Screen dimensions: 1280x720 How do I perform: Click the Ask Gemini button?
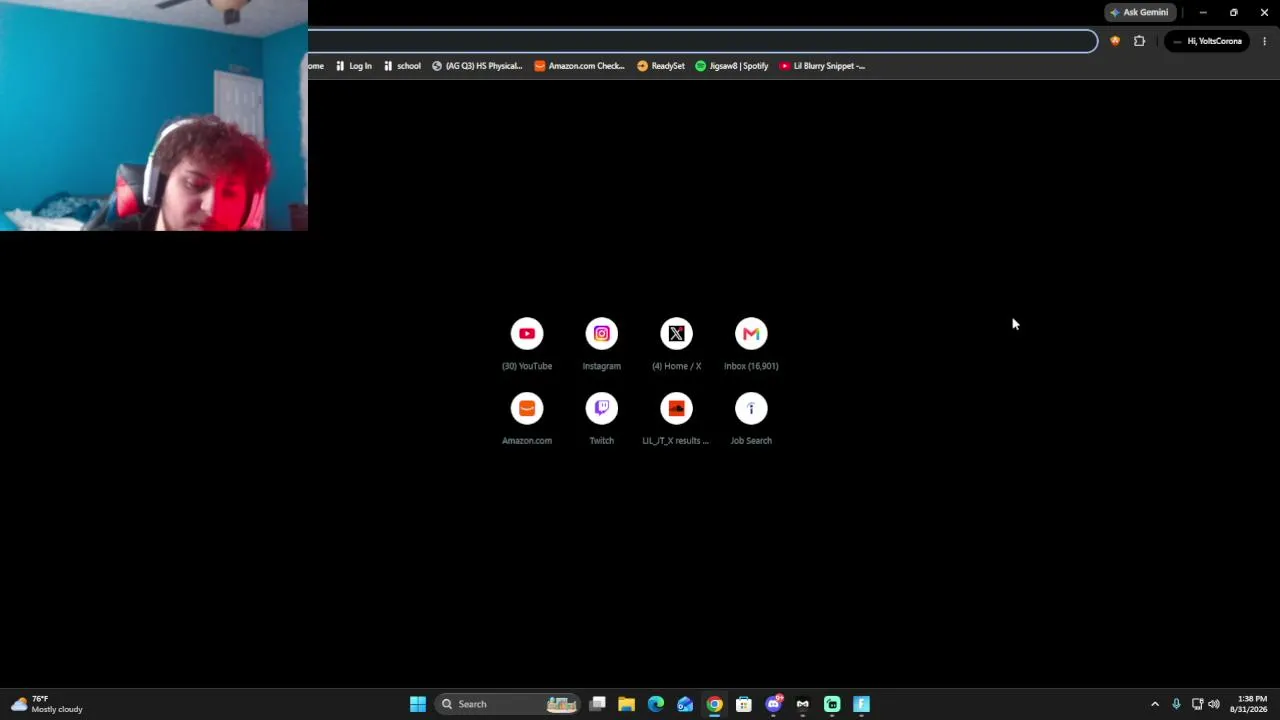click(1139, 12)
